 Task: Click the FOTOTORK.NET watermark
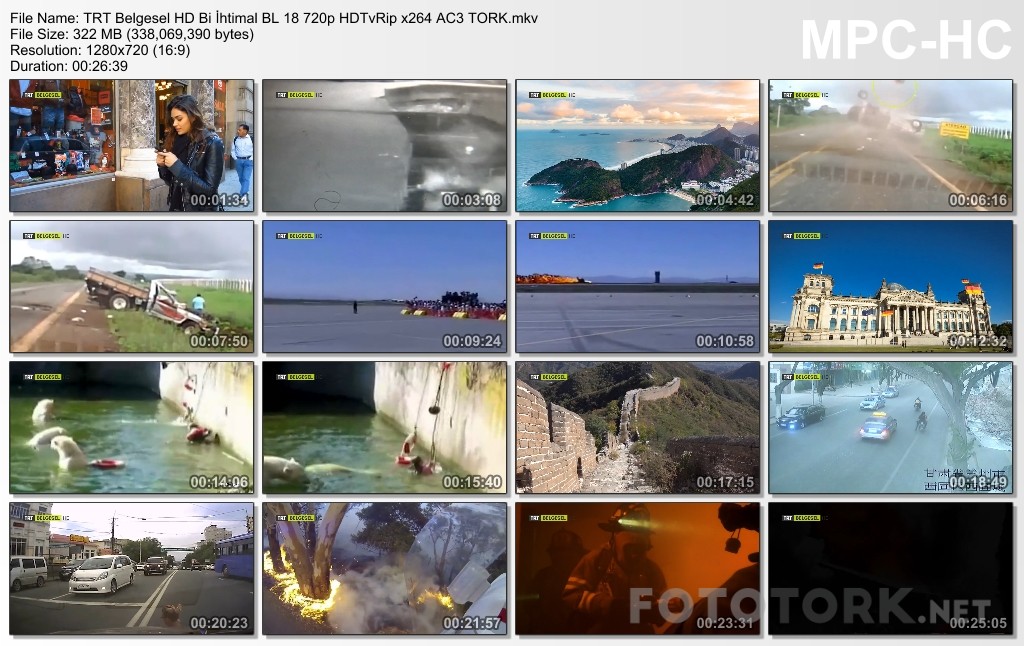pyautogui.click(x=809, y=605)
